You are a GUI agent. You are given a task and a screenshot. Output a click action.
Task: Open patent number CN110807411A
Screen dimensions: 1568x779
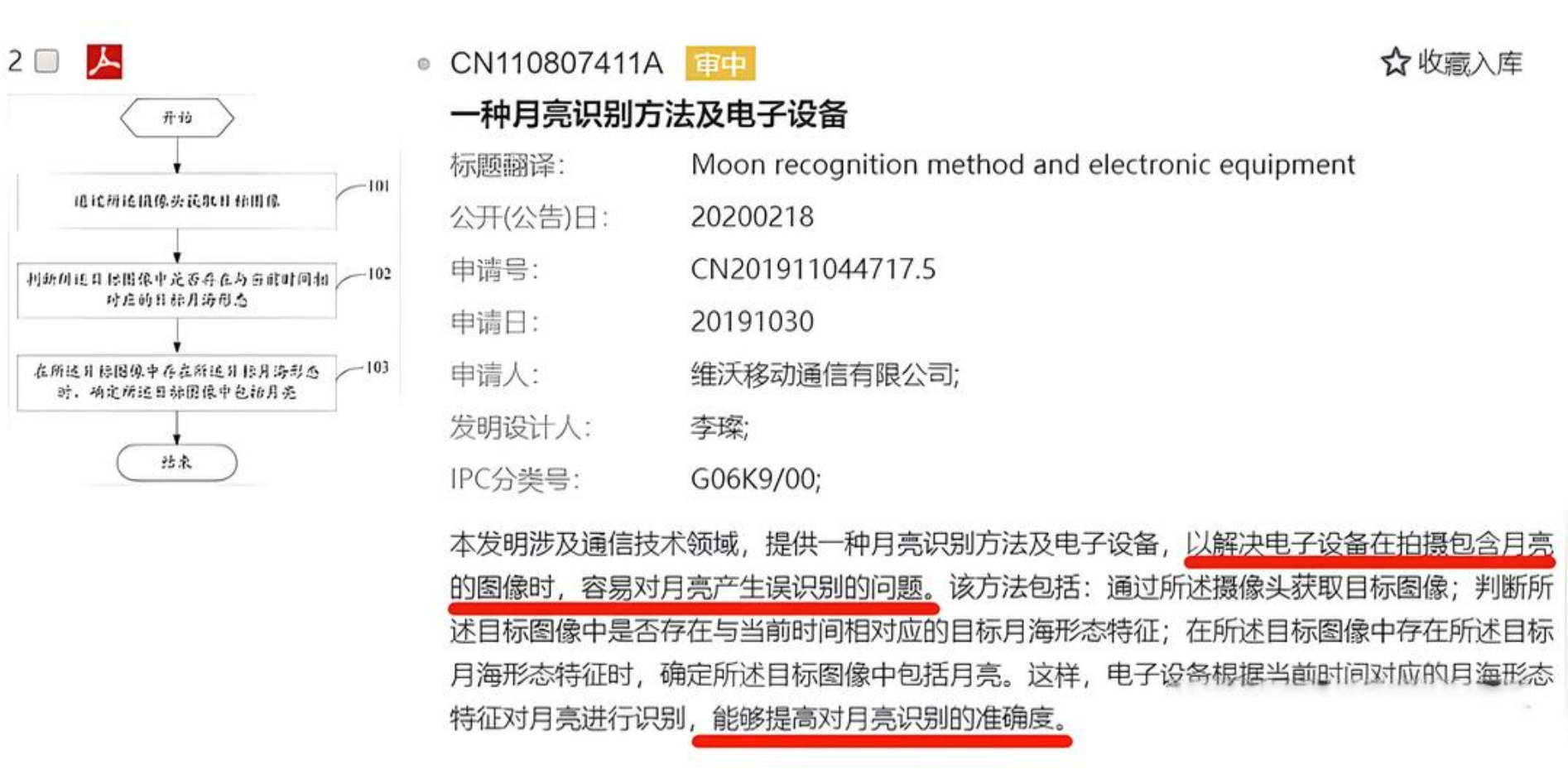(x=556, y=63)
